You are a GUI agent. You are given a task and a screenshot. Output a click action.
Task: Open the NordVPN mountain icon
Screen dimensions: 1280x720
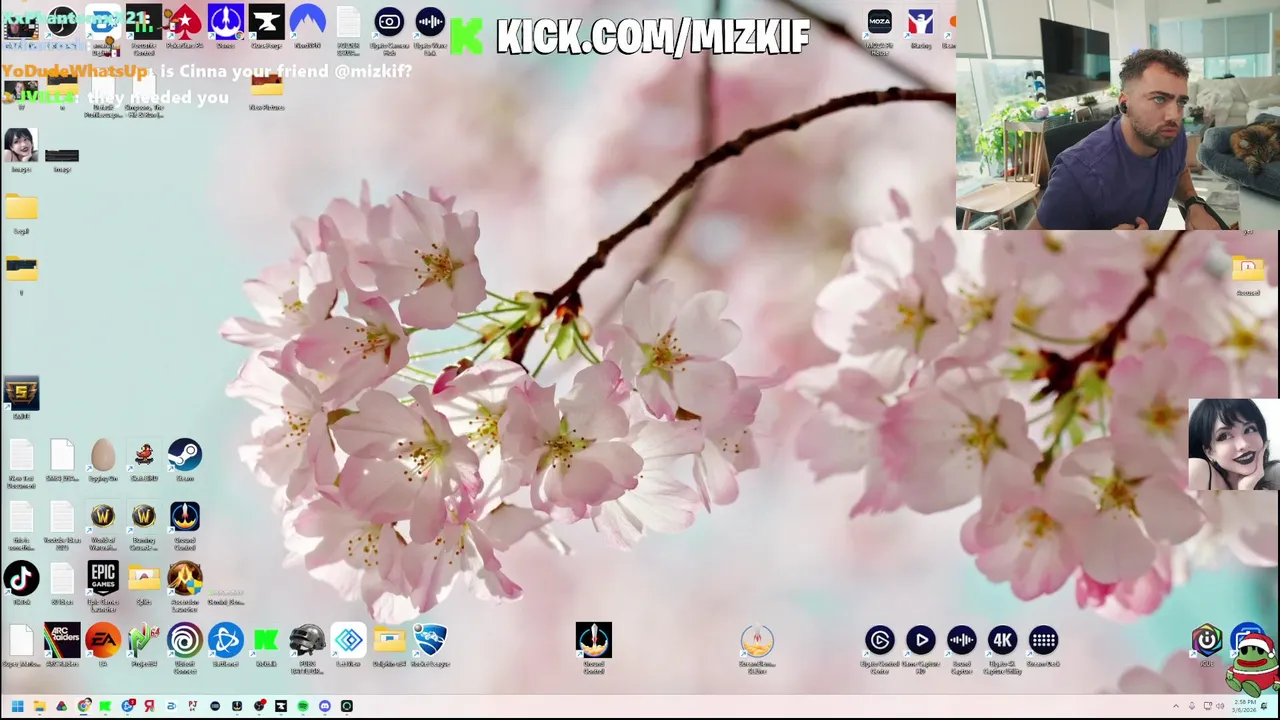307,21
